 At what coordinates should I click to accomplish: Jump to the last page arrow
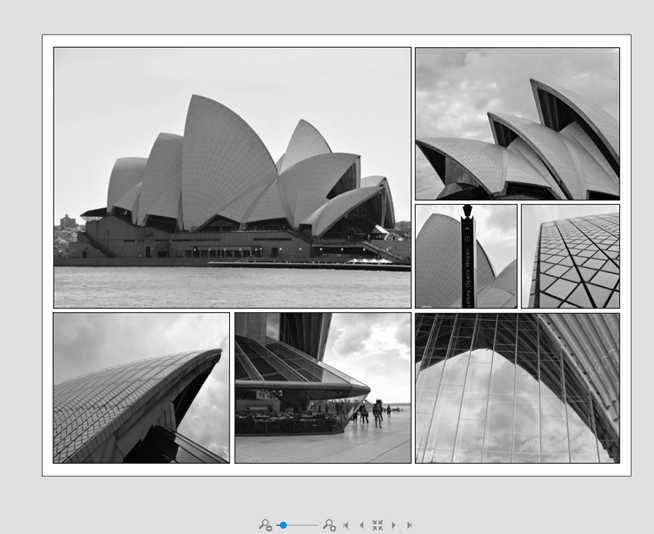[410, 525]
